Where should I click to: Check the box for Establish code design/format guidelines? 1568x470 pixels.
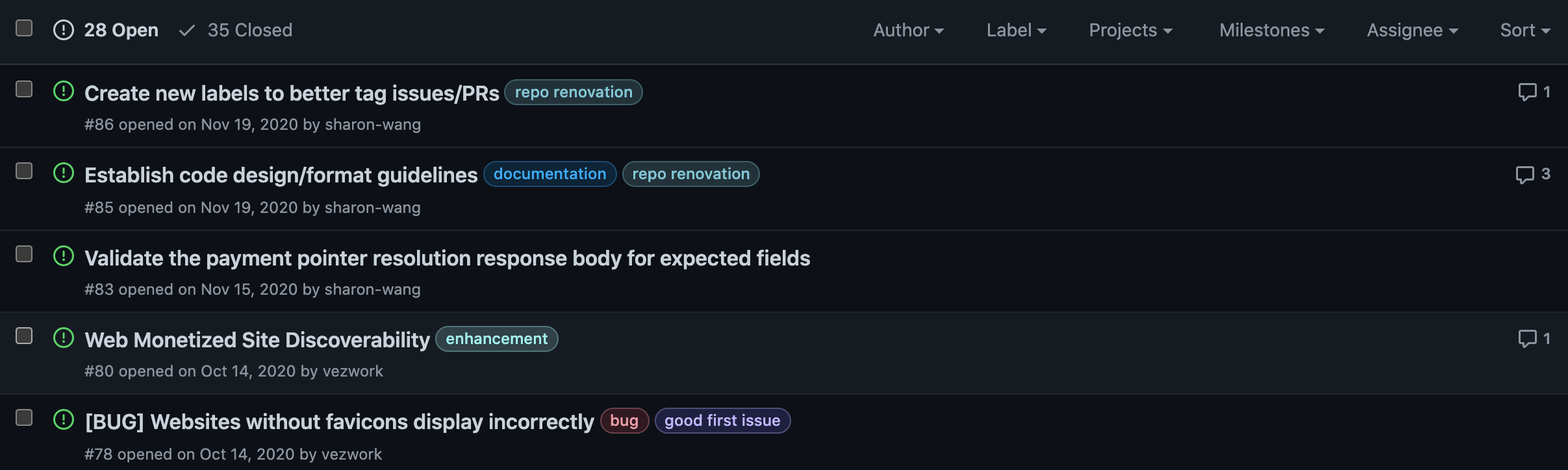coord(24,171)
